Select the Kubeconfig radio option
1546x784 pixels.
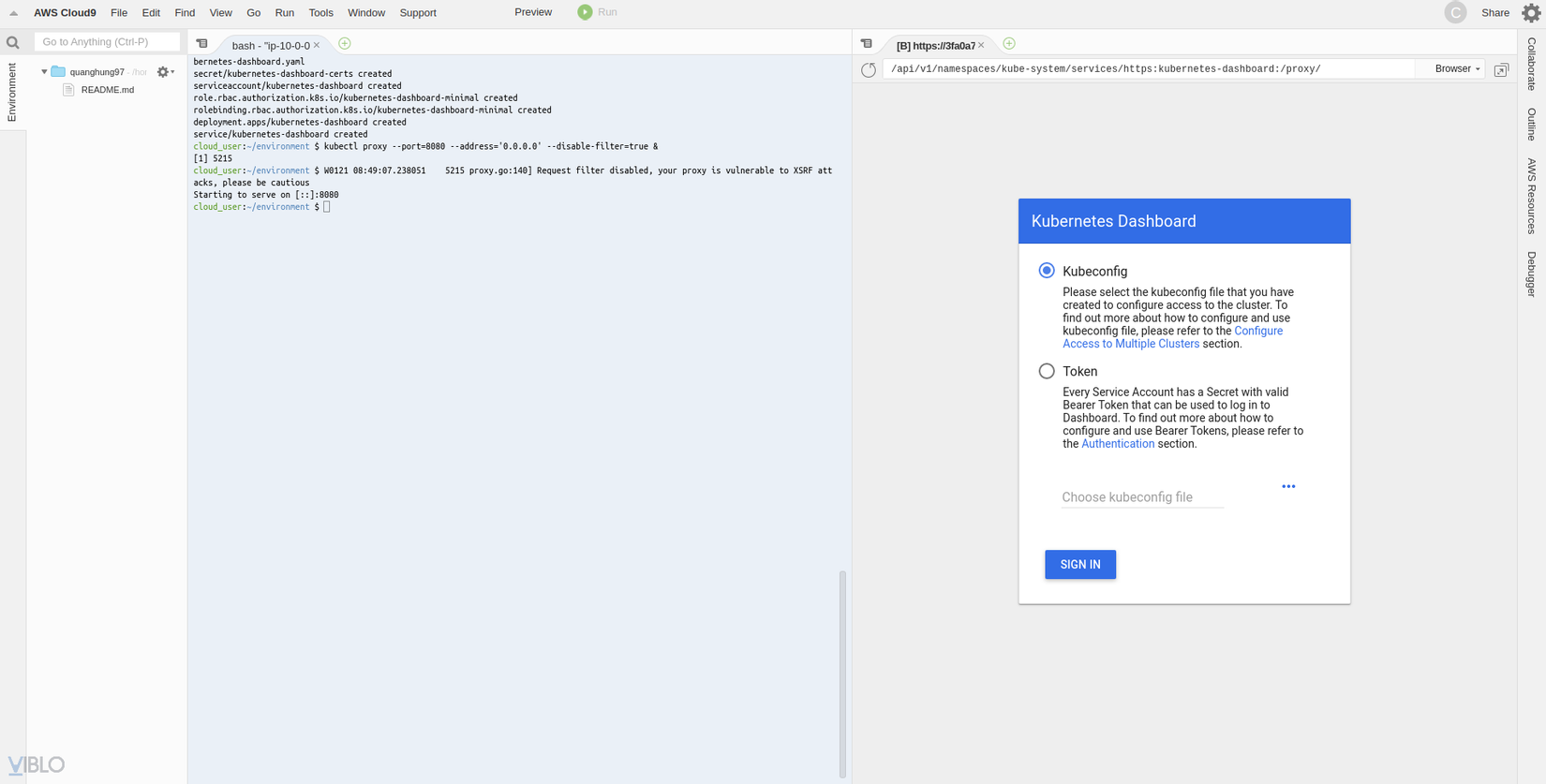pyautogui.click(x=1047, y=271)
